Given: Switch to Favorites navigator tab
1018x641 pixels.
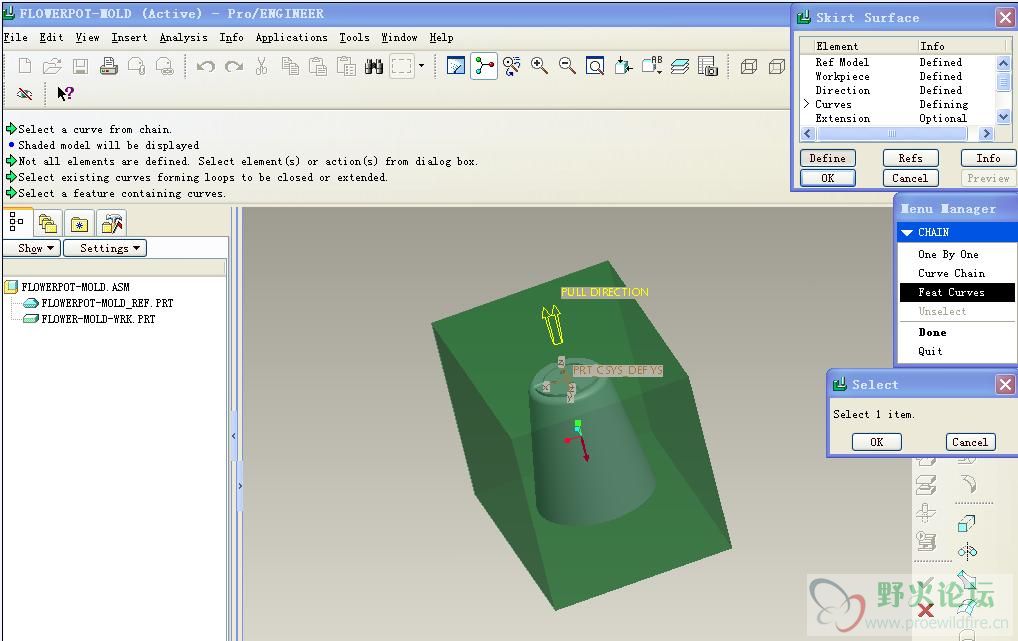Looking at the screenshot, I should [79, 224].
